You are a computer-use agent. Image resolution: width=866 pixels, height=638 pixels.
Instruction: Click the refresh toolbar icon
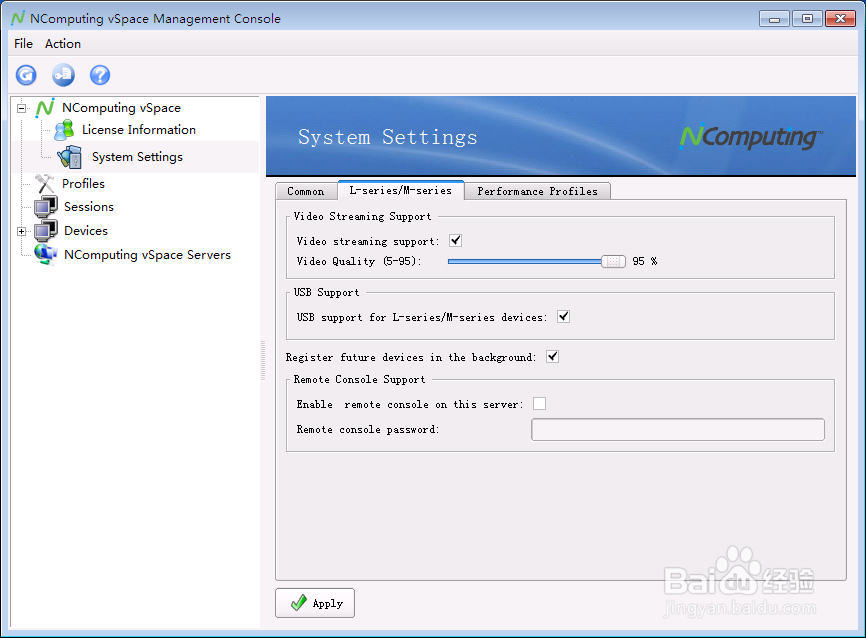[26, 75]
